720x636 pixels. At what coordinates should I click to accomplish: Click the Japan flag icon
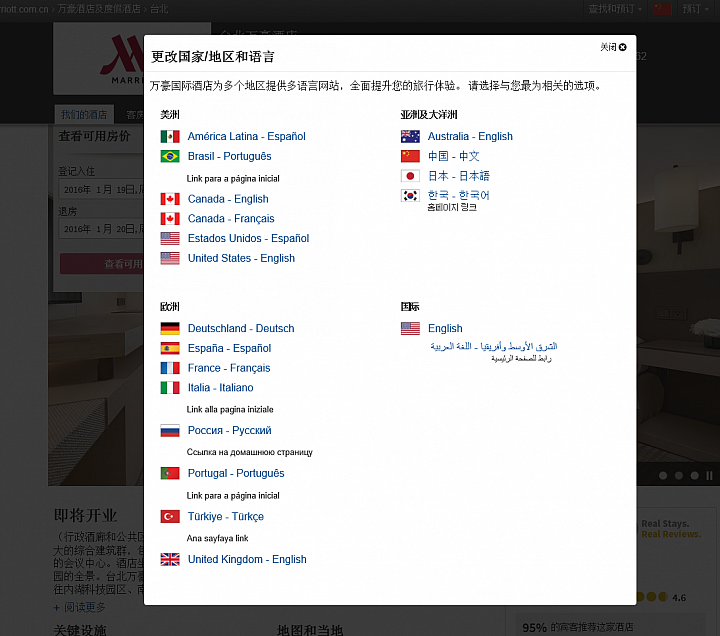[x=410, y=176]
